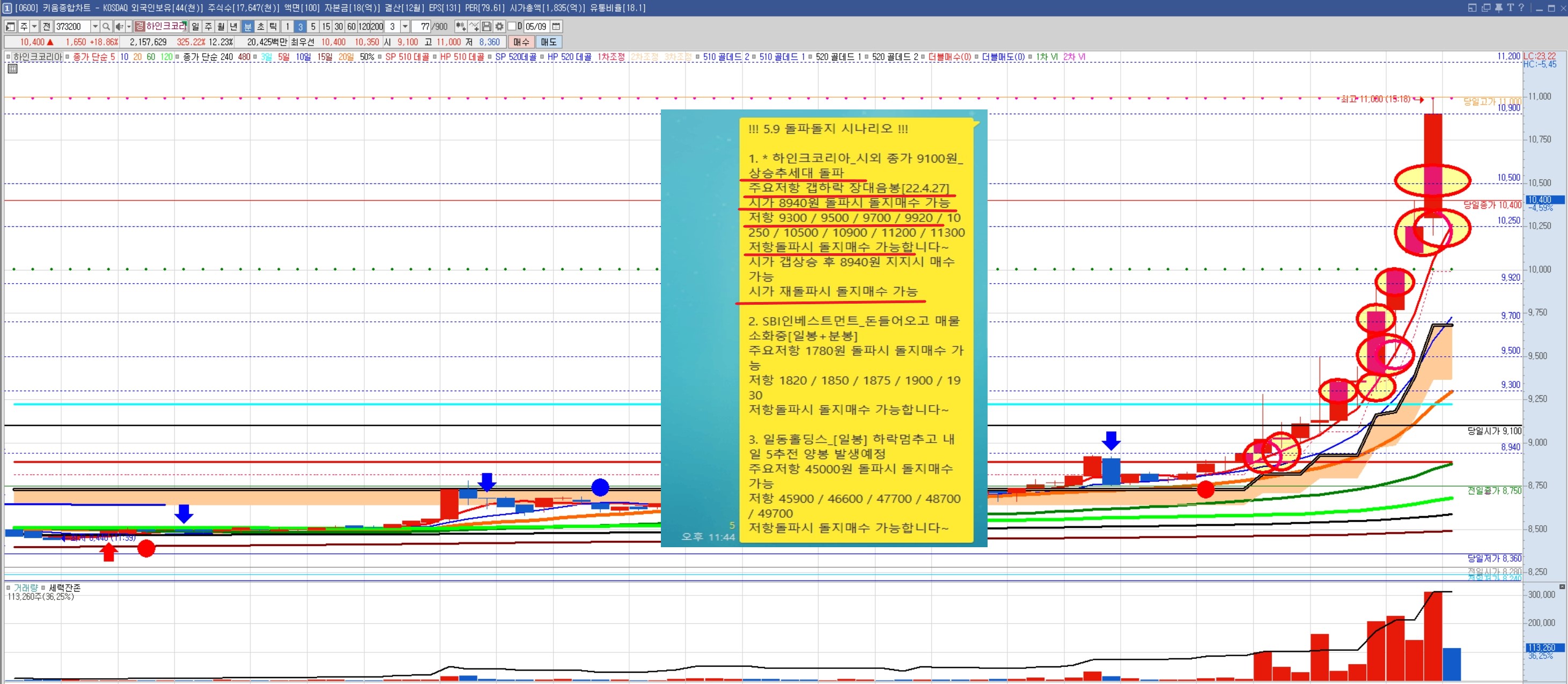Viewport: 1568px width, 684px height.
Task: Open the calendar date picker icon
Action: pyautogui.click(x=556, y=27)
